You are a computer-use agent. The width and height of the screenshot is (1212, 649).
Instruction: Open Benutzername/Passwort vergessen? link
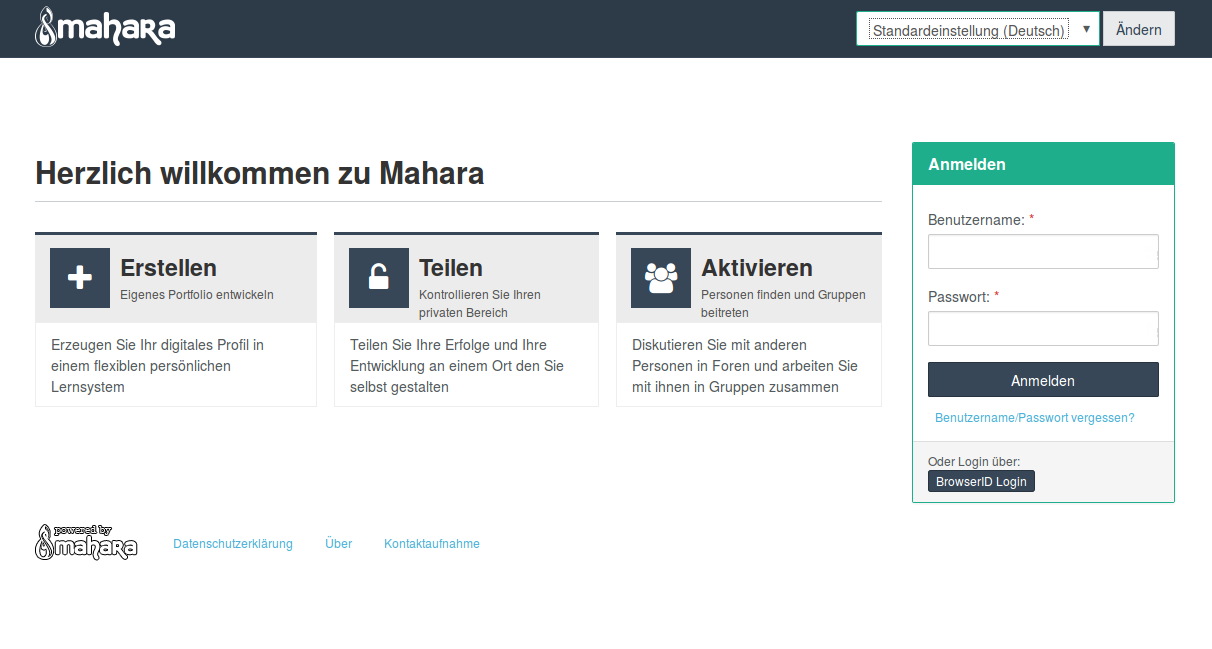click(x=1035, y=418)
